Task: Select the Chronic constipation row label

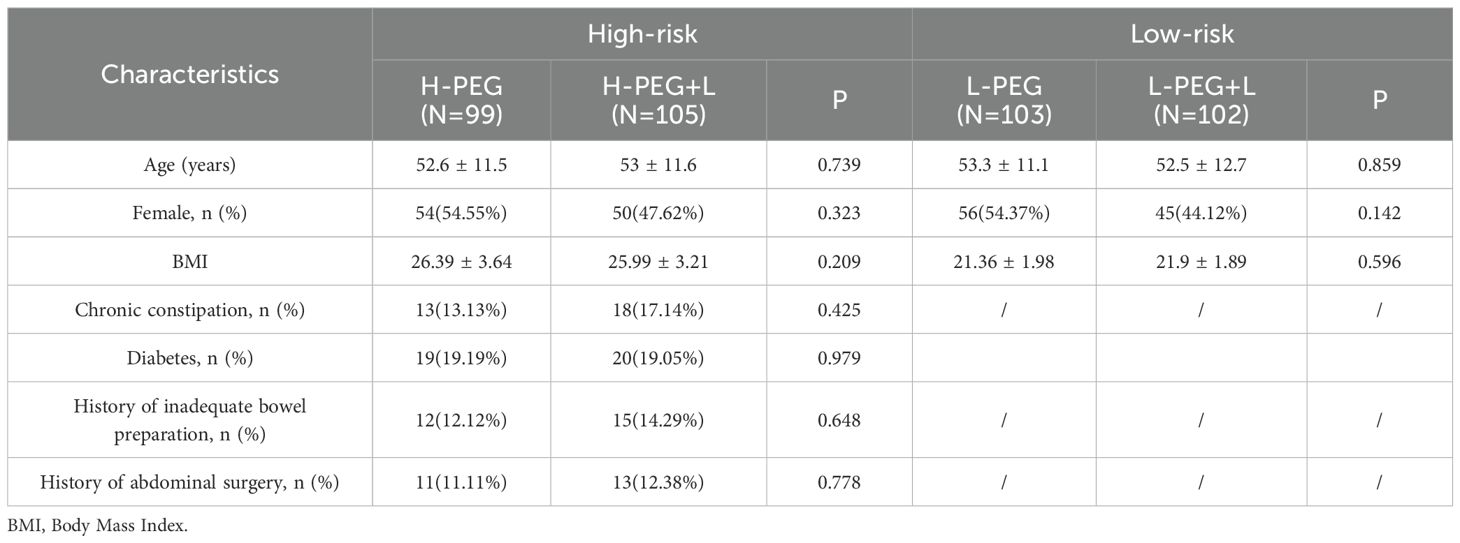Action: 190,309
